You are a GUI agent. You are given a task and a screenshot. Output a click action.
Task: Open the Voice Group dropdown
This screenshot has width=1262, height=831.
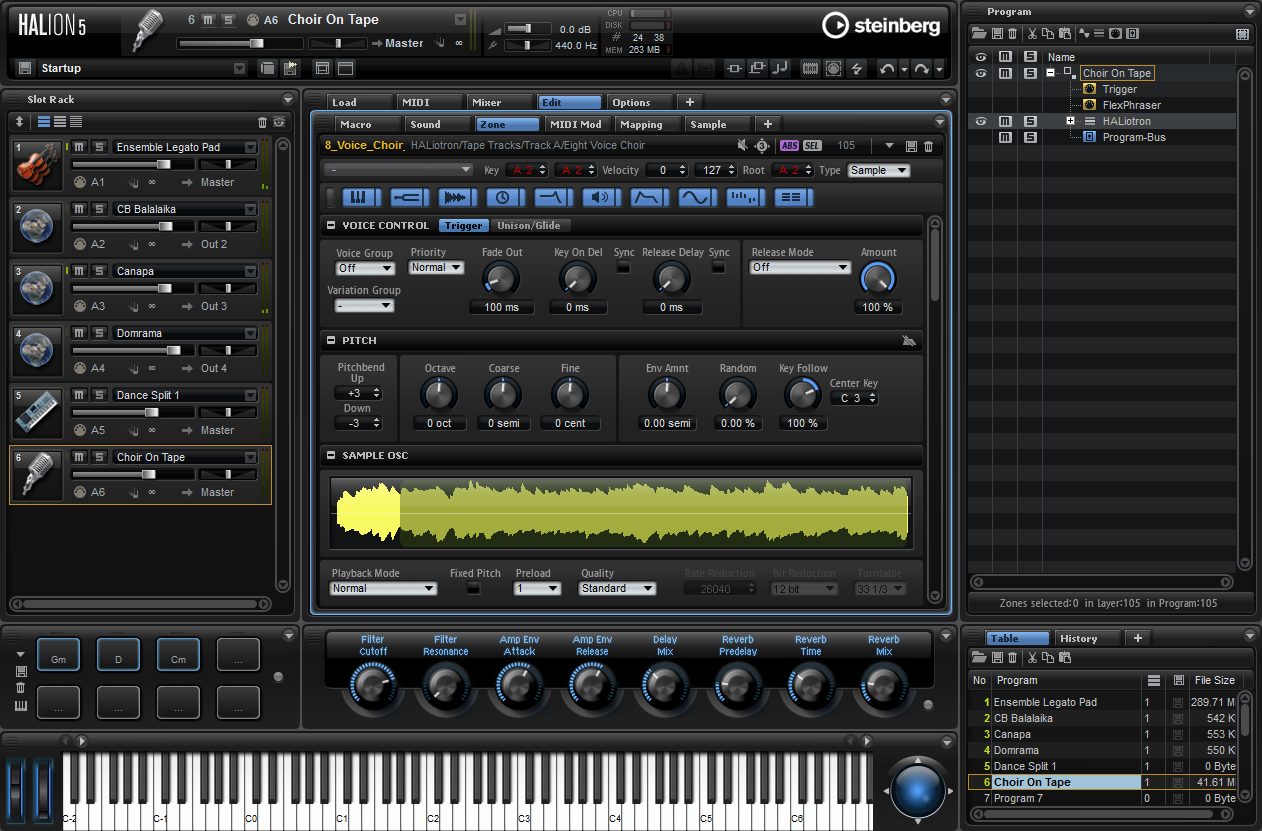(x=365, y=268)
